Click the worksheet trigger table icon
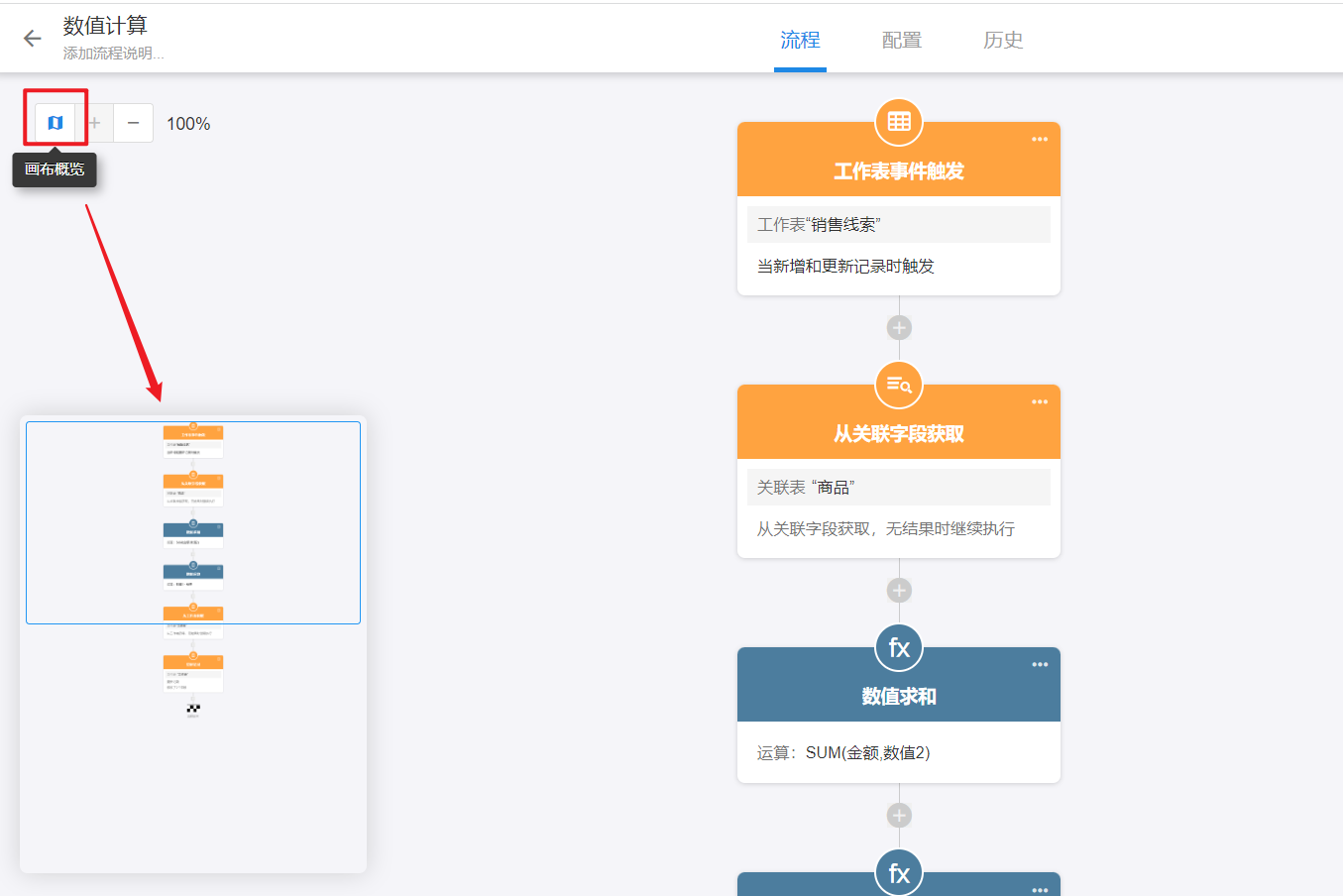Viewport: 1343px width, 896px height. pyautogui.click(x=899, y=122)
